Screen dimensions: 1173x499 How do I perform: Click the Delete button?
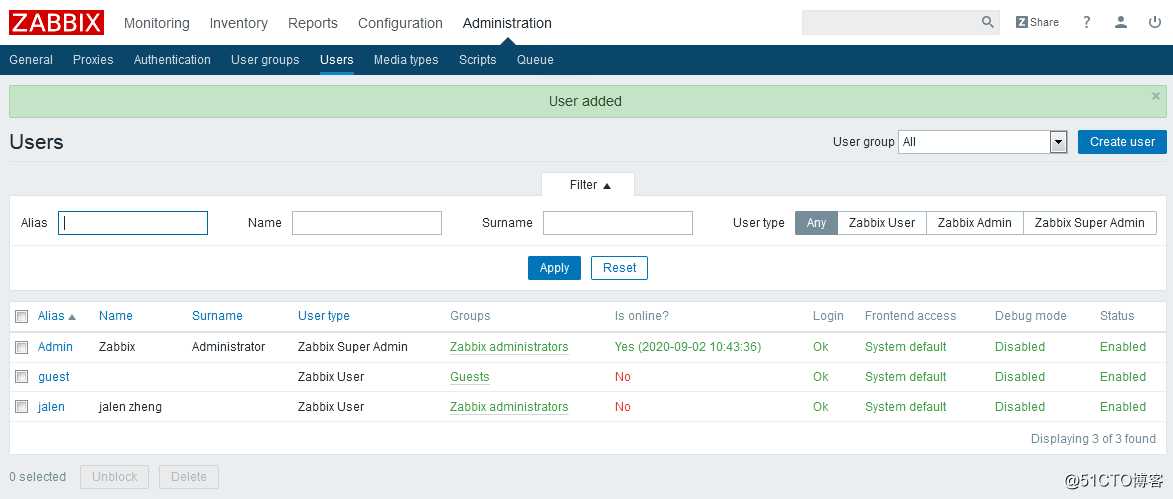(189, 477)
